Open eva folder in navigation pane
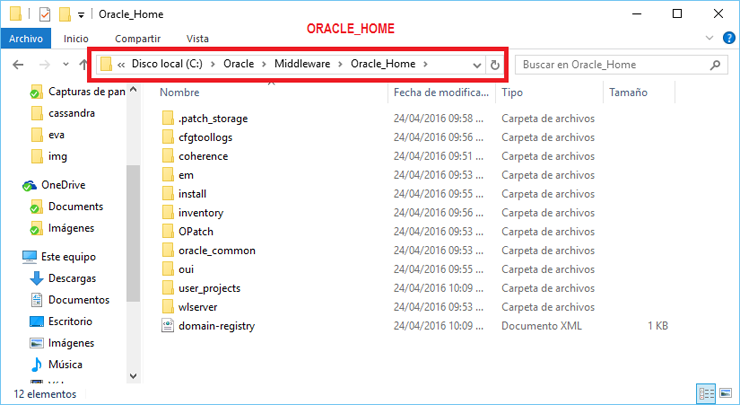 coord(56,135)
